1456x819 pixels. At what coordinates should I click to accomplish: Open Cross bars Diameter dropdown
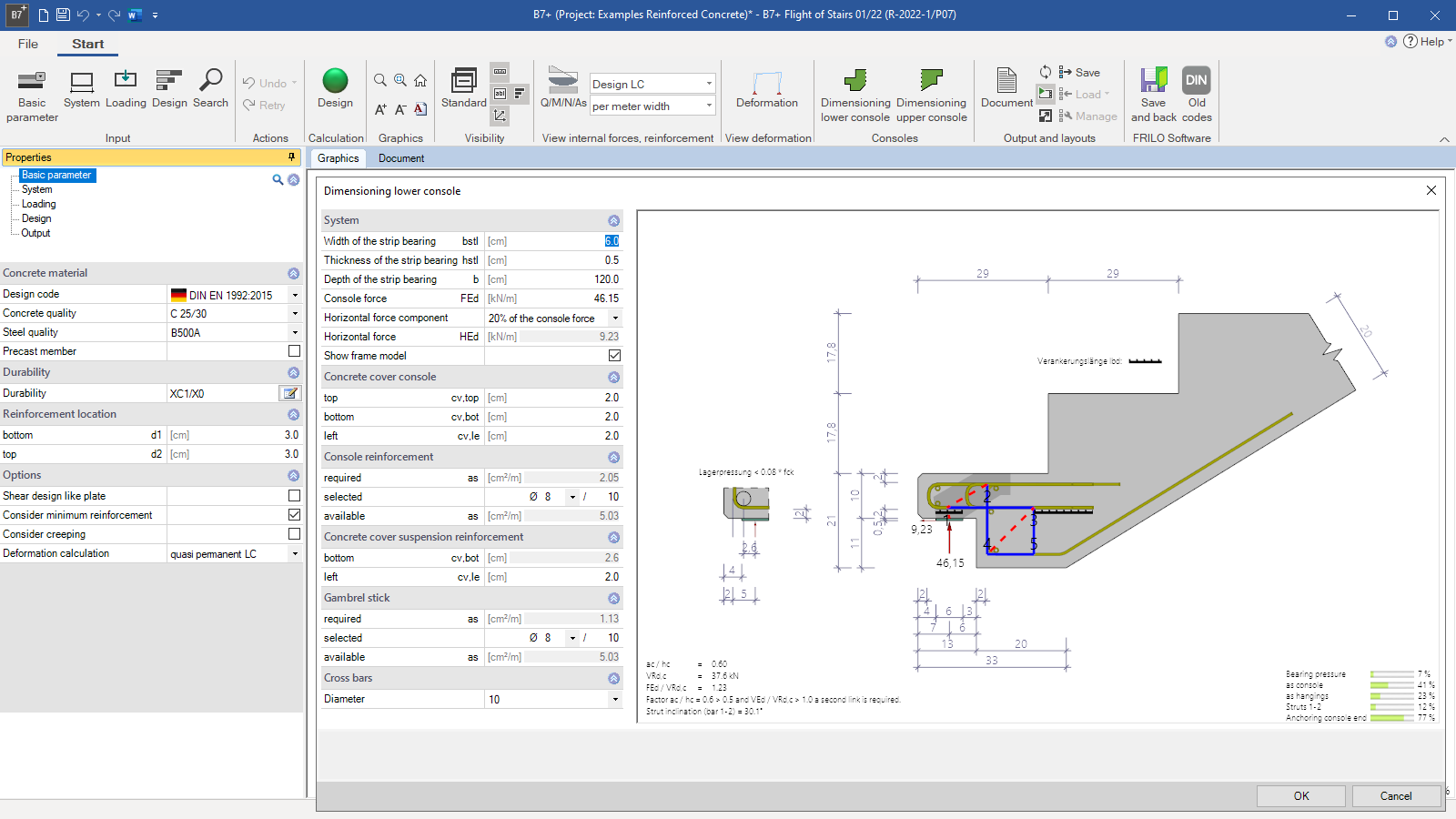[615, 700]
